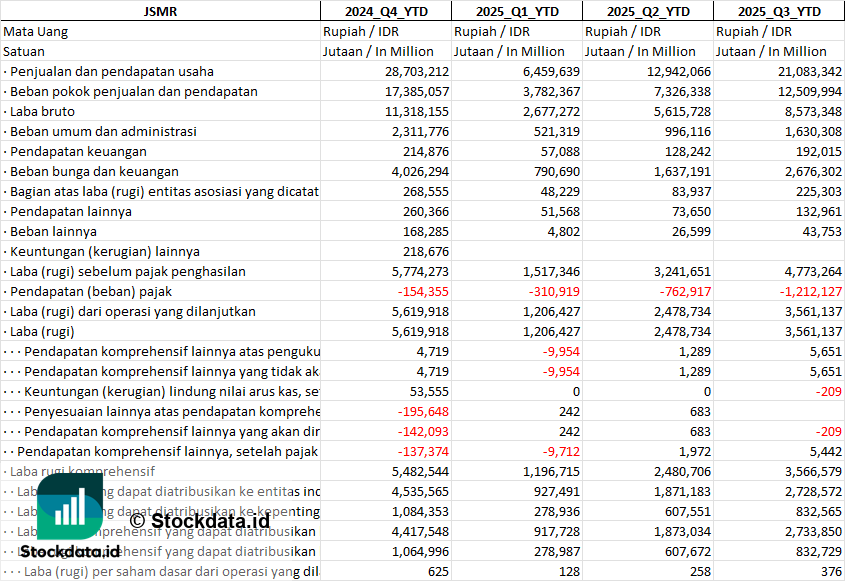
Task: Click the Satuan row label
Action: pos(24,52)
